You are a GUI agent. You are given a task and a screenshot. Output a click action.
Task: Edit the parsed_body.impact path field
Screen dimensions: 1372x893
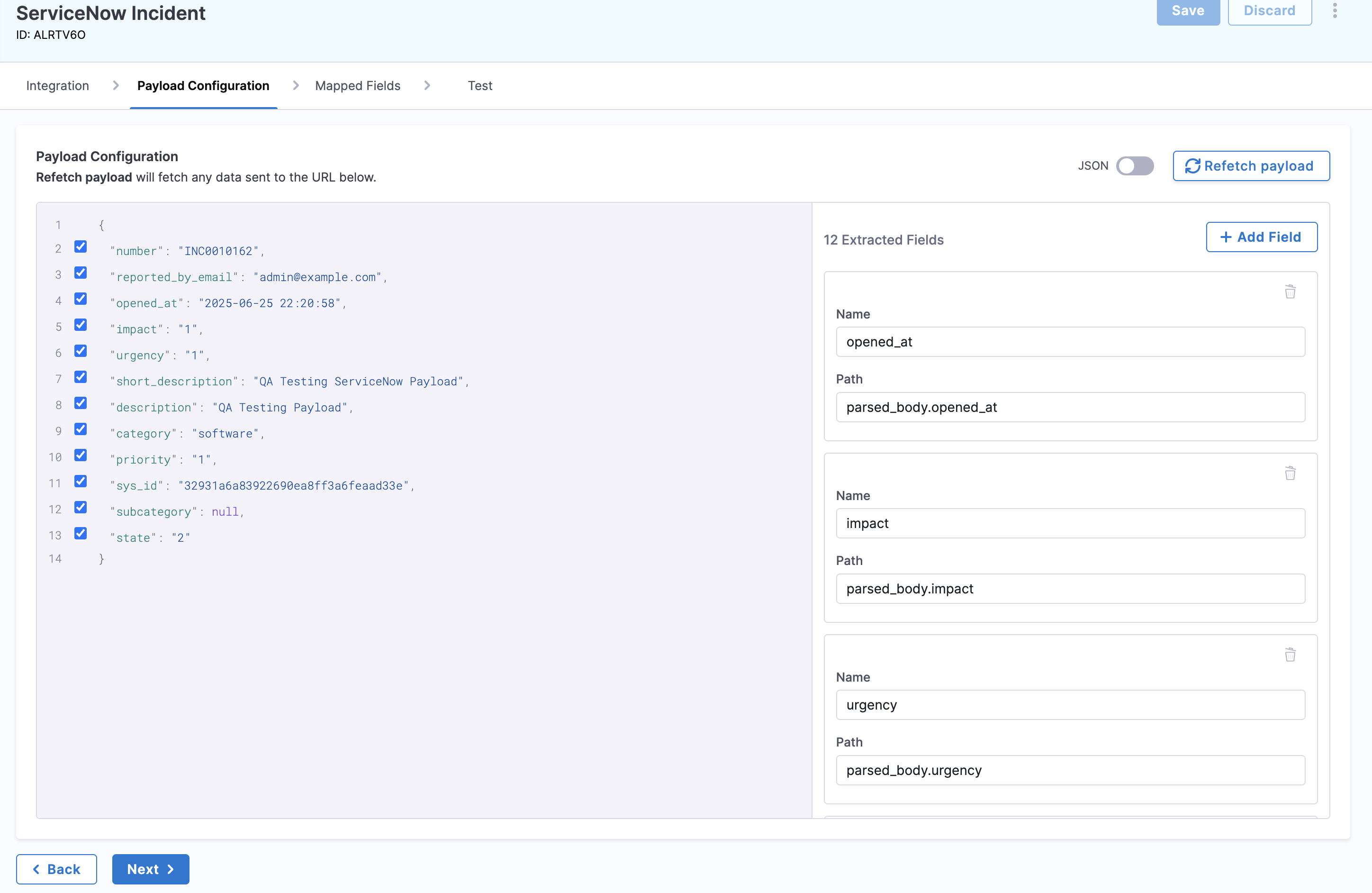click(1070, 588)
